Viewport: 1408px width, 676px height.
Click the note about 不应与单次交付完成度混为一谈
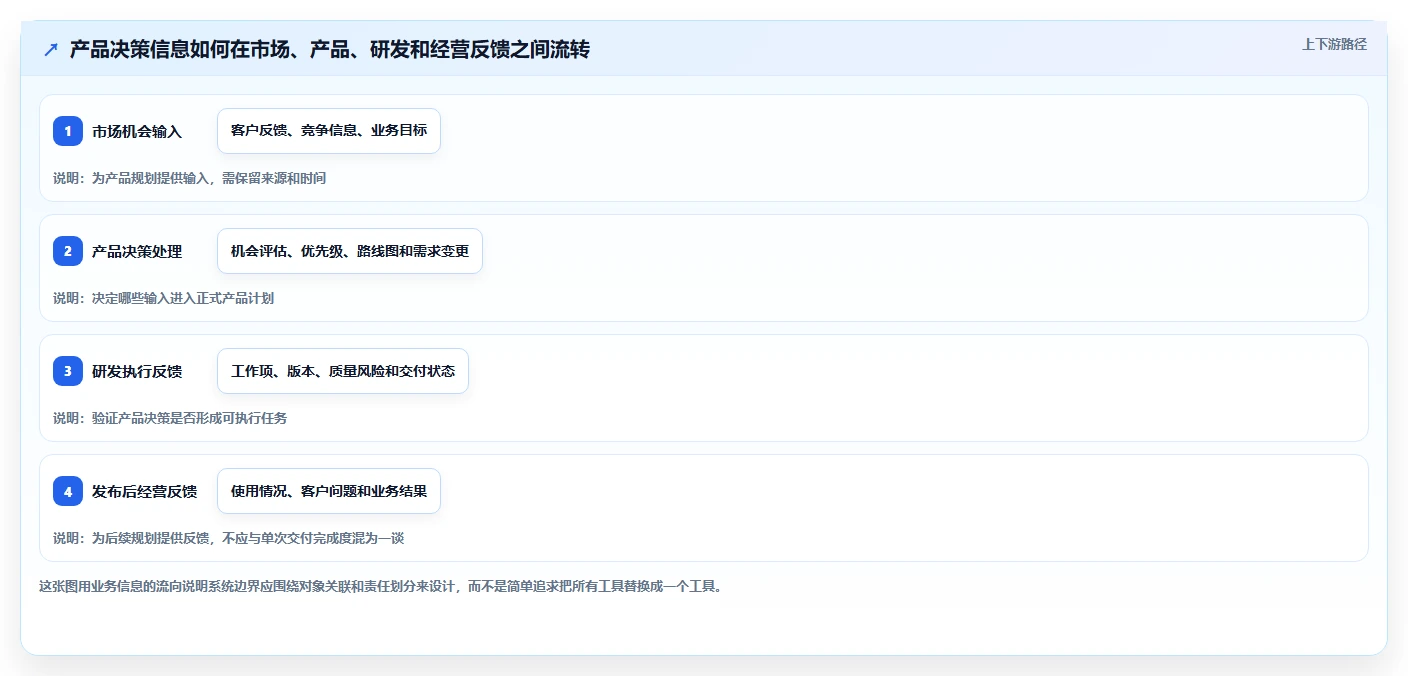point(229,538)
